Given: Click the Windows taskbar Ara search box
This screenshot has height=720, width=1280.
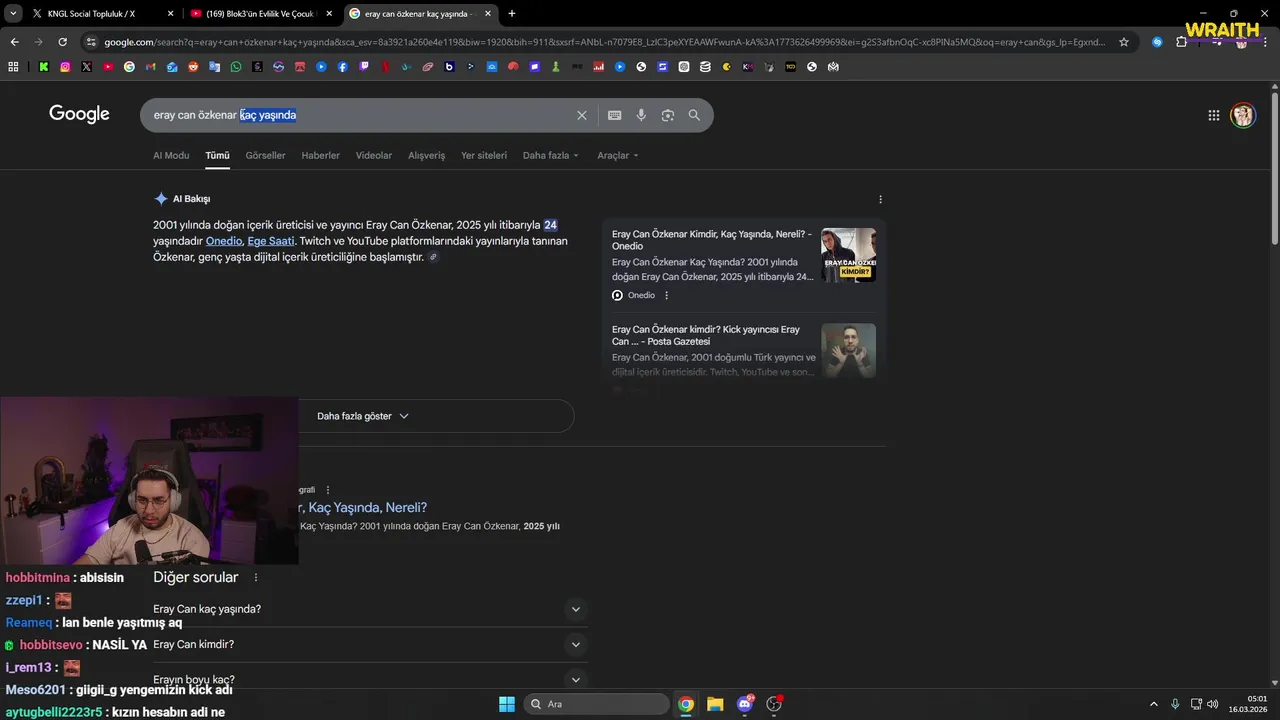Looking at the screenshot, I should coord(597,704).
